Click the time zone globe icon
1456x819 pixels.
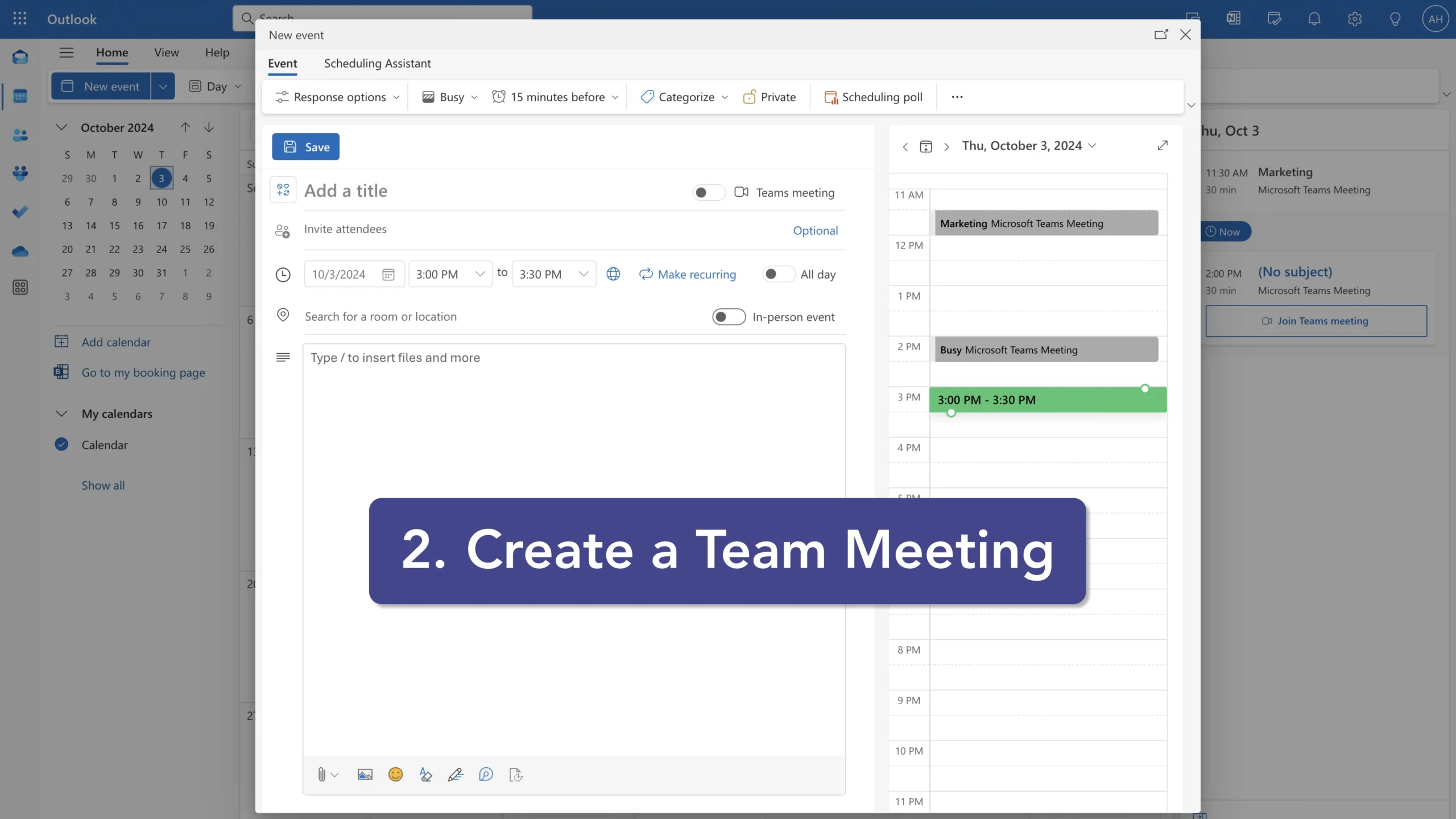click(613, 274)
